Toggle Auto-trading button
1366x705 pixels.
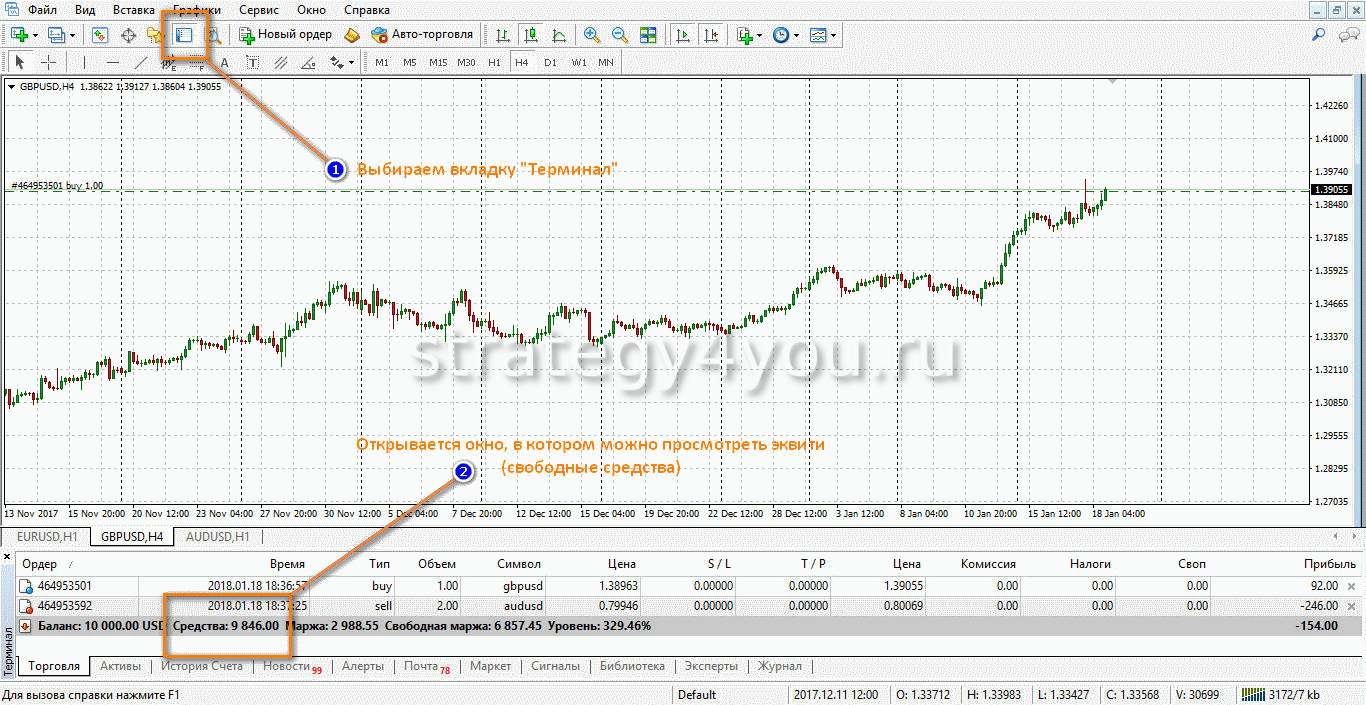tap(421, 35)
